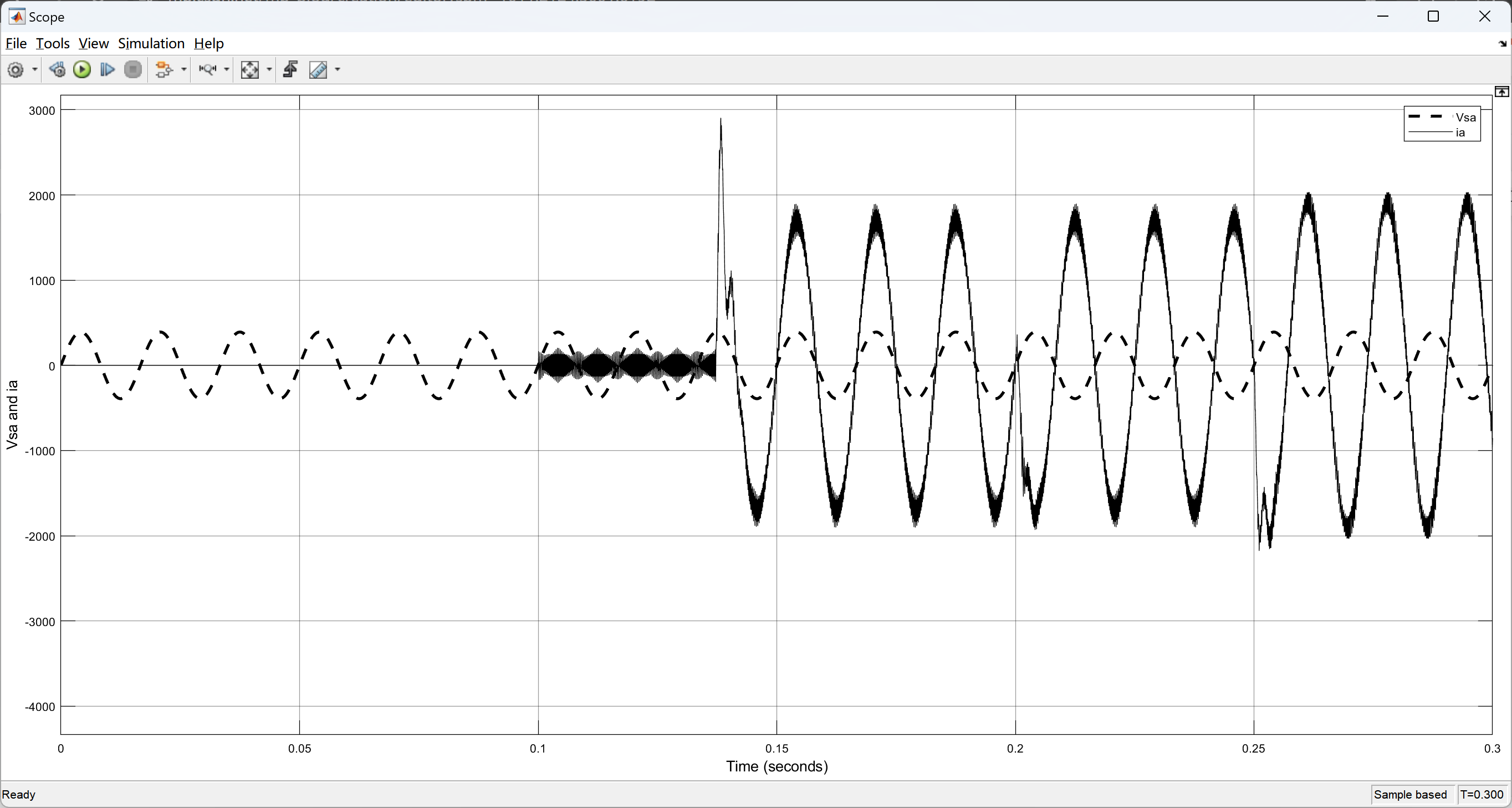Click the maximize axes button at plot corner
The height and width of the screenshot is (808, 1512).
[1501, 92]
